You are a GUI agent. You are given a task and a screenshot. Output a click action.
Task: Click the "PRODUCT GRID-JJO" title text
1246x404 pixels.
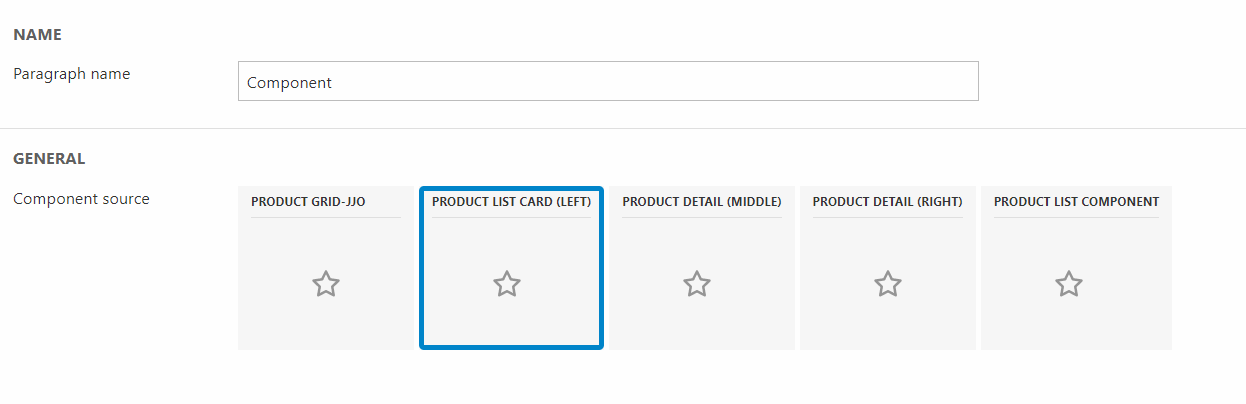click(308, 202)
